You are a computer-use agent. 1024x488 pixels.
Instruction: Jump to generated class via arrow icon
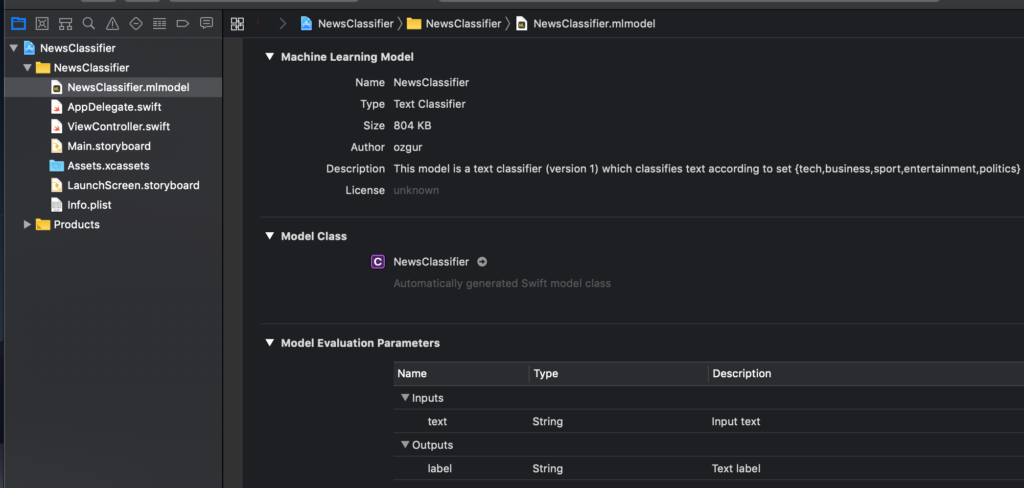[x=482, y=262]
